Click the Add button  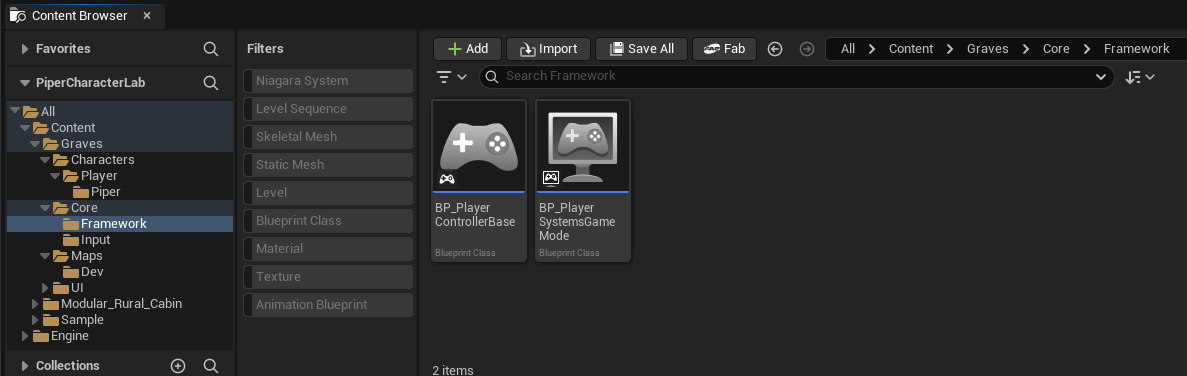468,49
